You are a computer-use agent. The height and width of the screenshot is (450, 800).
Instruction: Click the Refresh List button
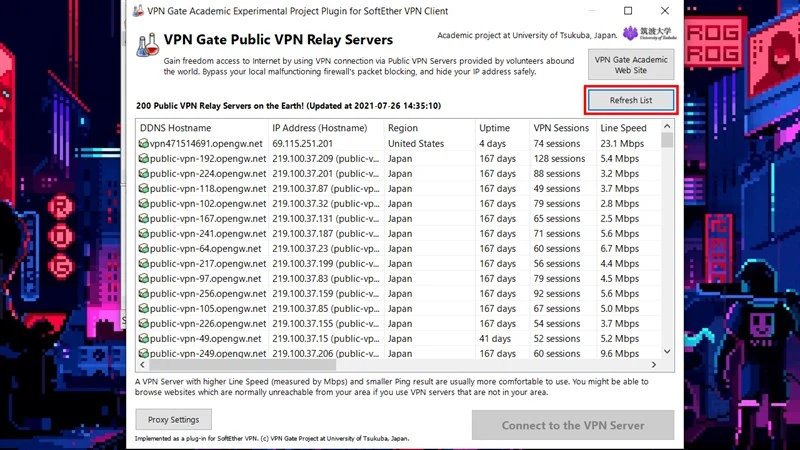coord(631,100)
